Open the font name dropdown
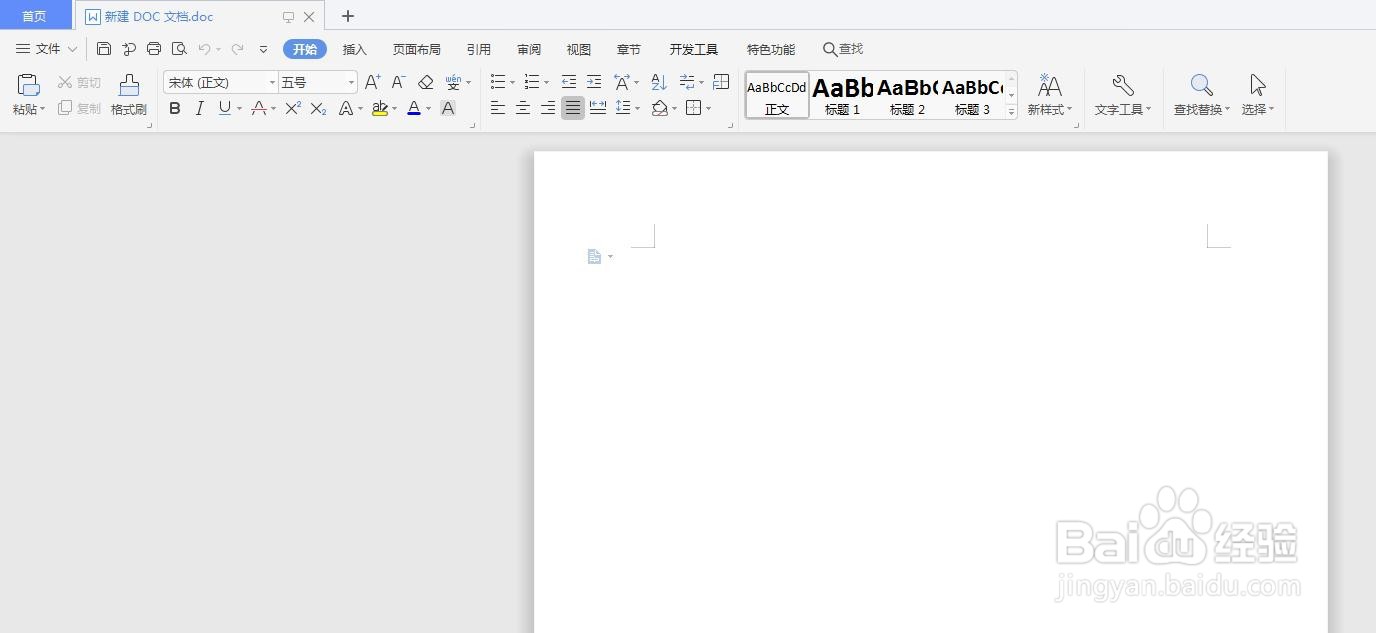This screenshot has height=633, width=1376. click(x=272, y=81)
